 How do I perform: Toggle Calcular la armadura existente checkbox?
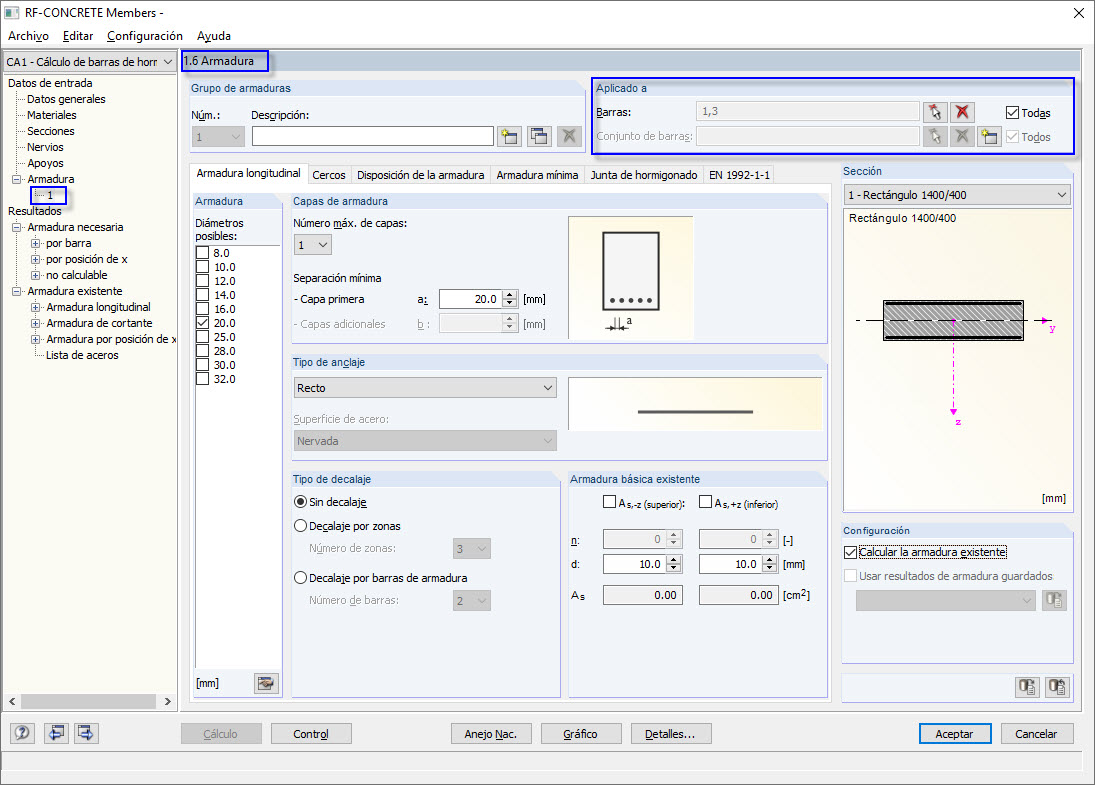coord(850,552)
